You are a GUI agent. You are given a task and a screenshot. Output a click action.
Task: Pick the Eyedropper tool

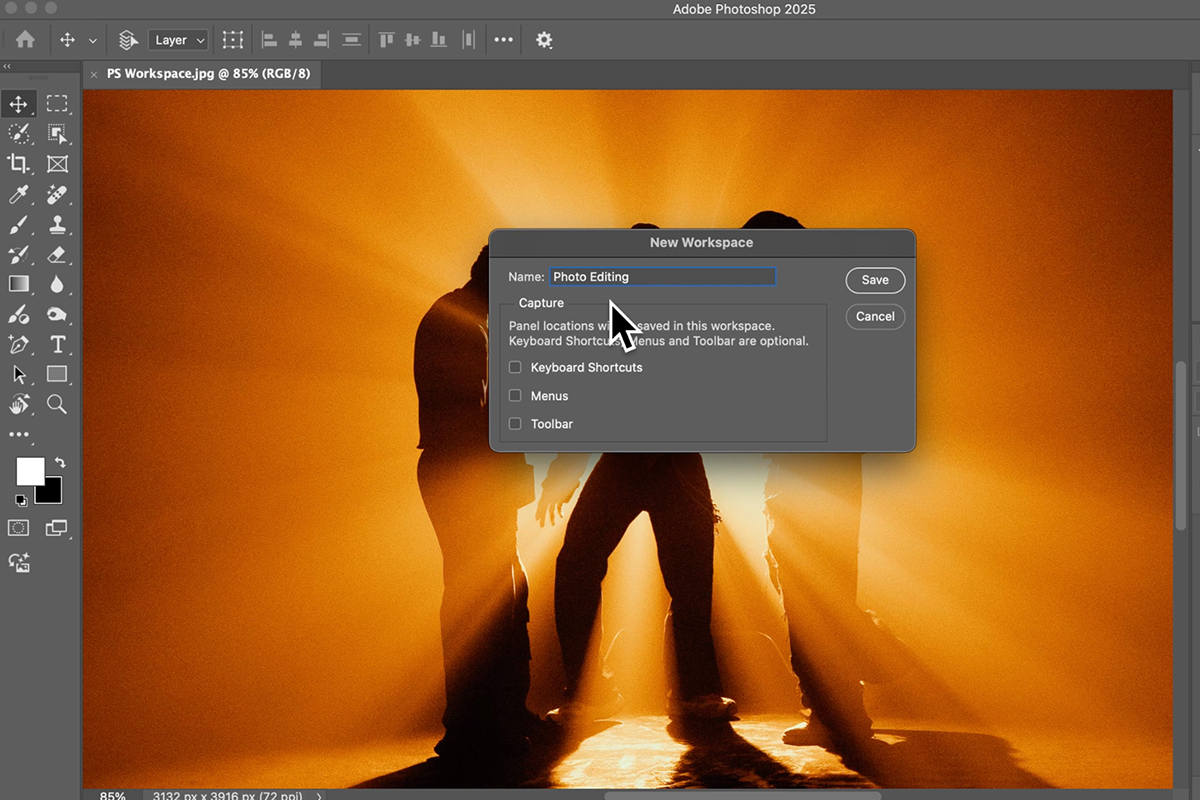18,194
